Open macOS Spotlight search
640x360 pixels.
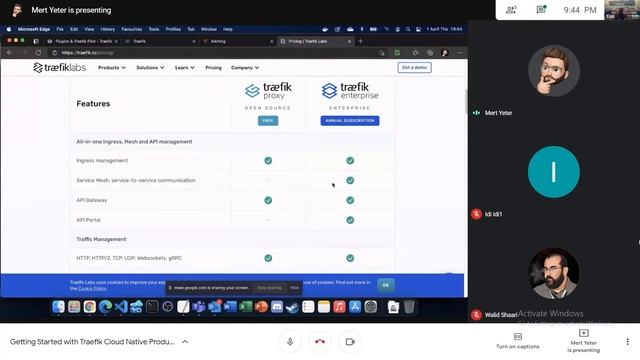(x=408, y=29)
